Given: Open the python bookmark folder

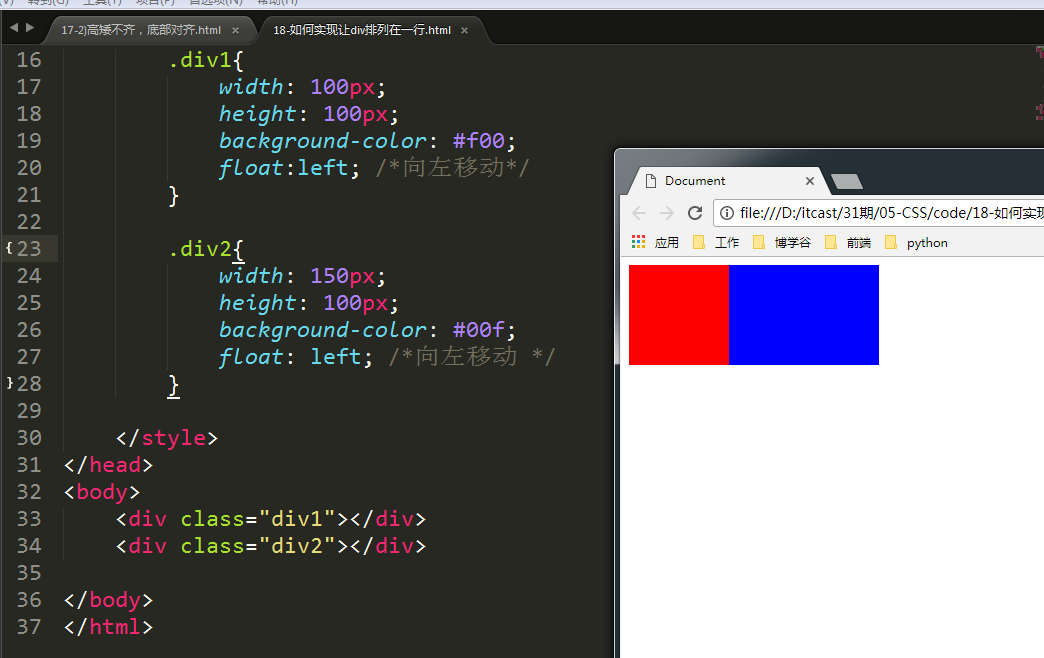Looking at the screenshot, I should pos(916,242).
